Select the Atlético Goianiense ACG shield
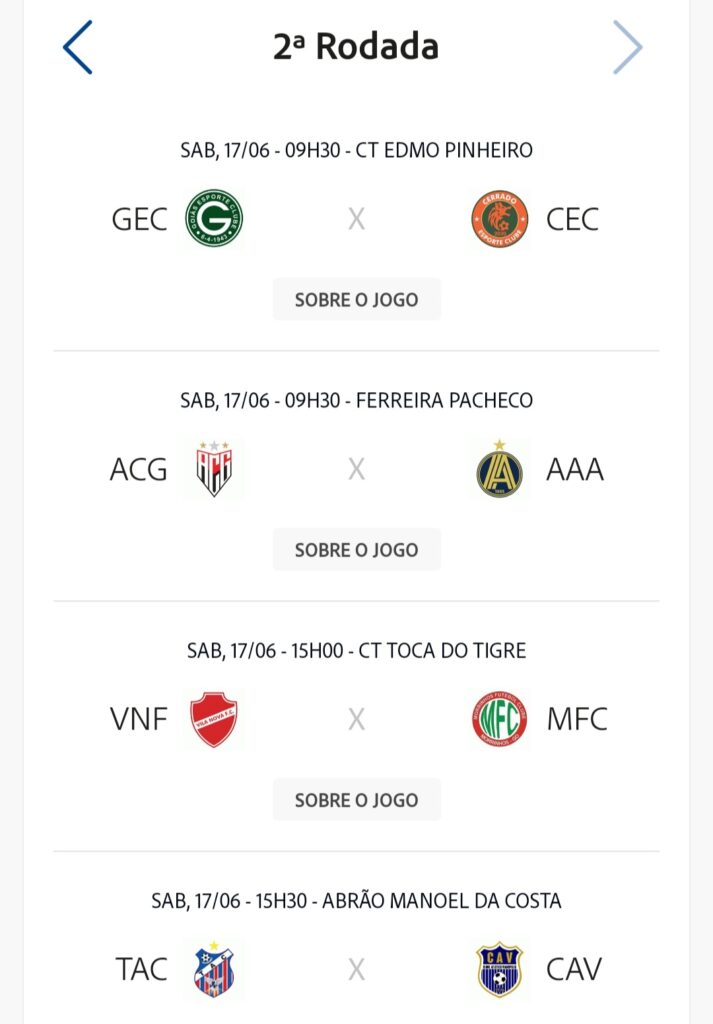Viewport: 713px width, 1024px height. click(x=214, y=469)
